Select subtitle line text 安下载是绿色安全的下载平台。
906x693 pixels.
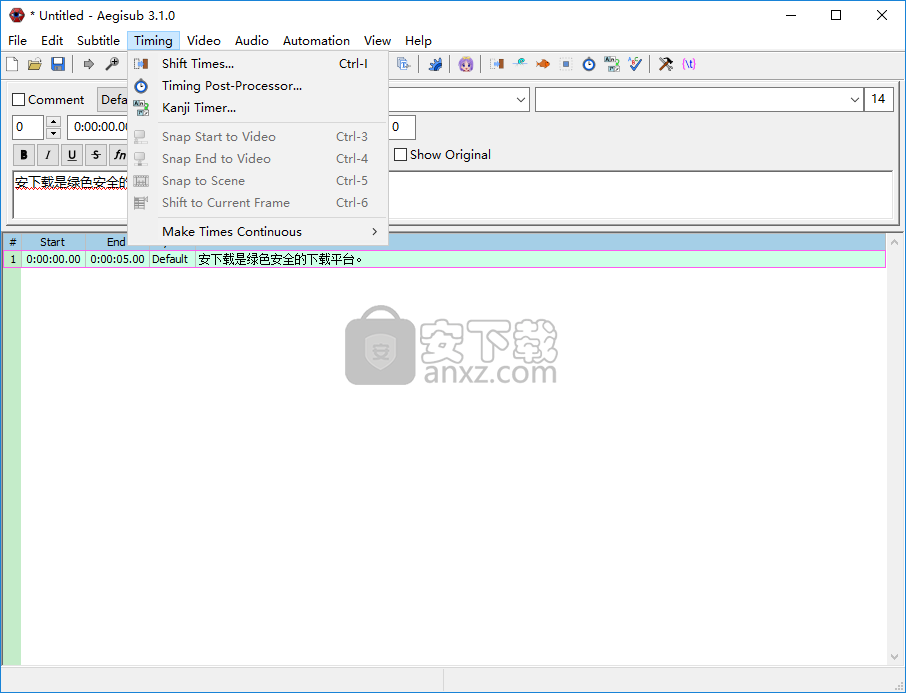click(281, 260)
